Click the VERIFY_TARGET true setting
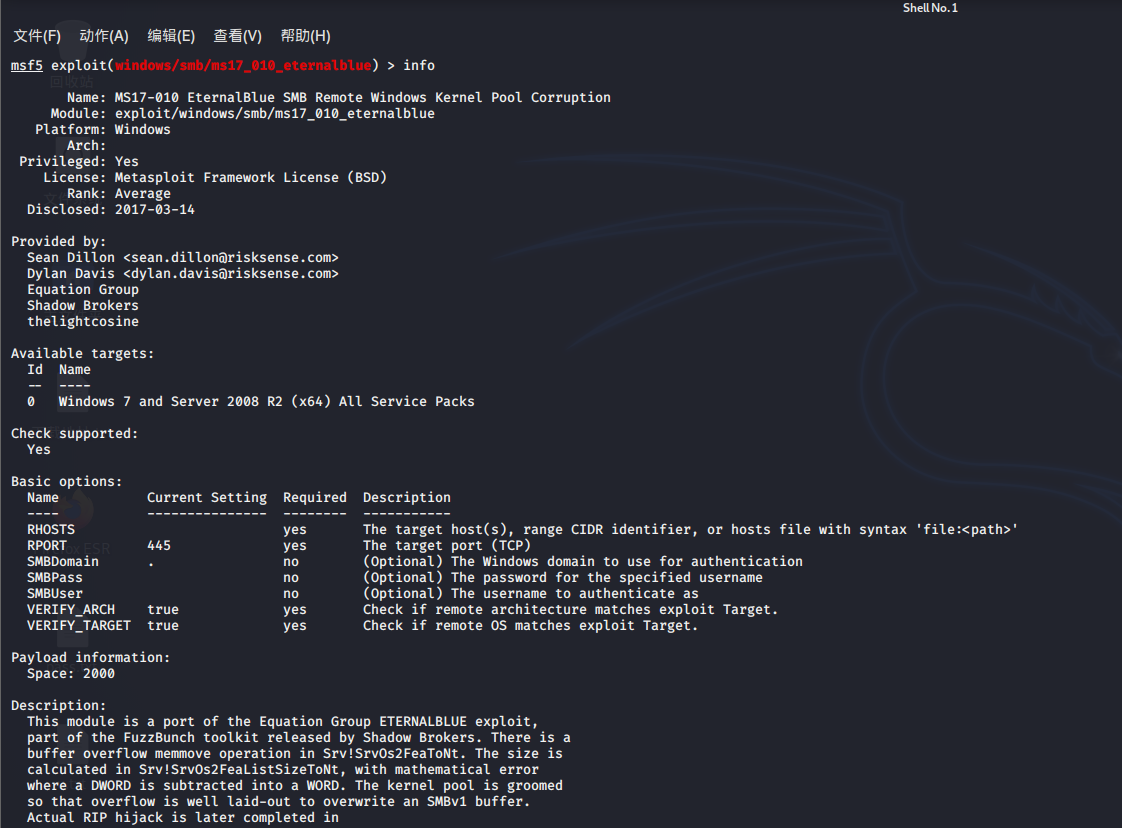 click(163, 626)
